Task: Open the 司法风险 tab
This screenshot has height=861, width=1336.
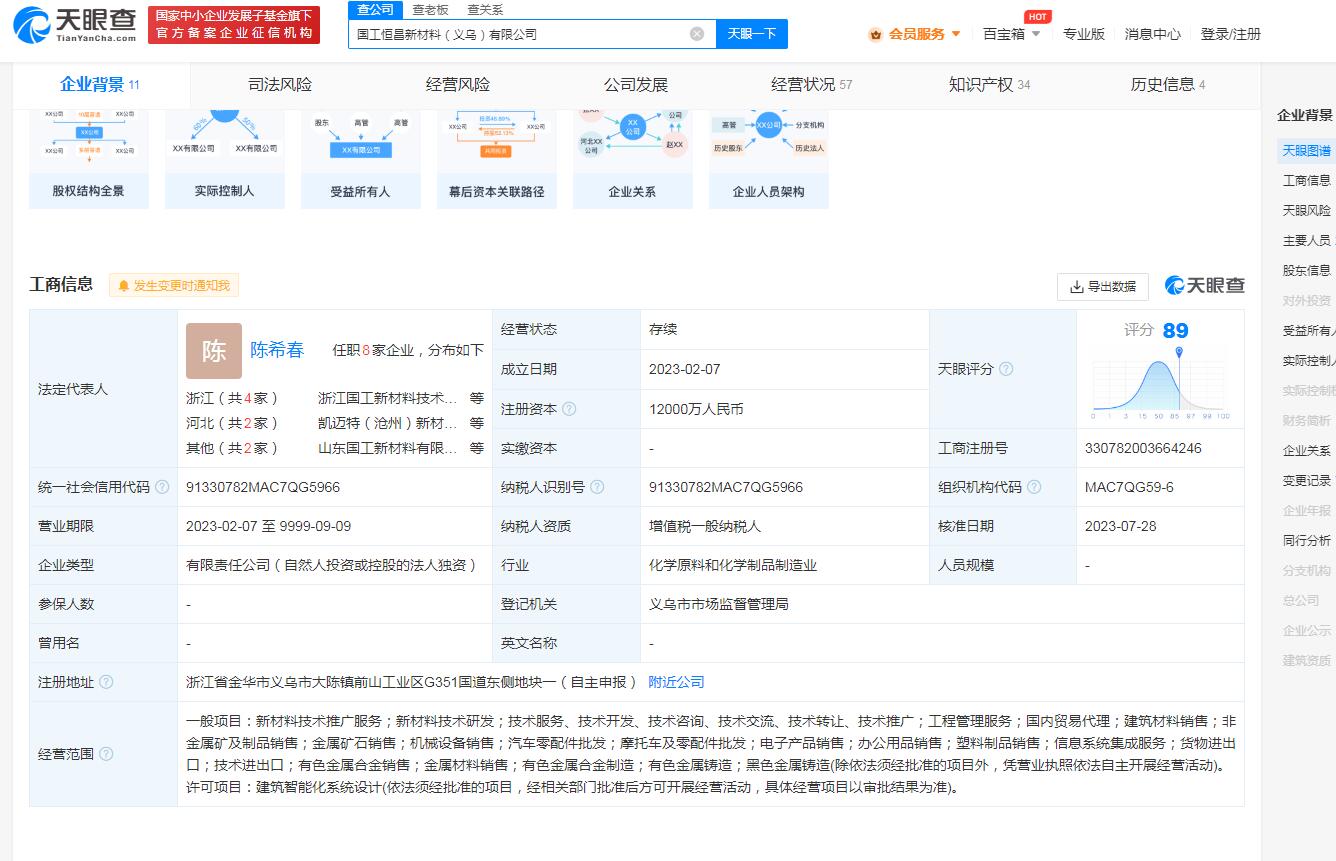Action: [280, 84]
